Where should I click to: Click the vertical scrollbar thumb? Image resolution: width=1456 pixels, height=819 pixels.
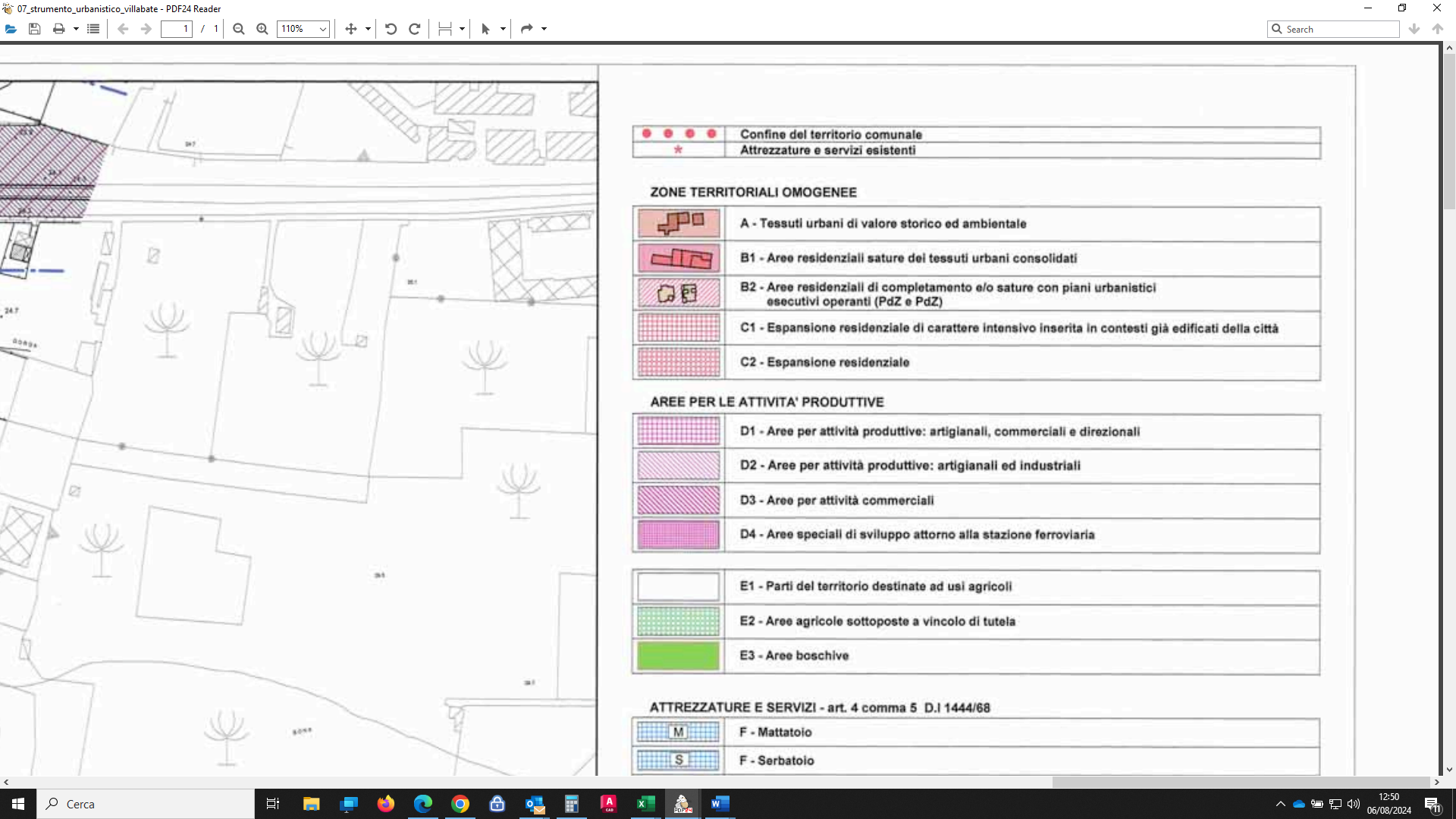pos(1449,132)
